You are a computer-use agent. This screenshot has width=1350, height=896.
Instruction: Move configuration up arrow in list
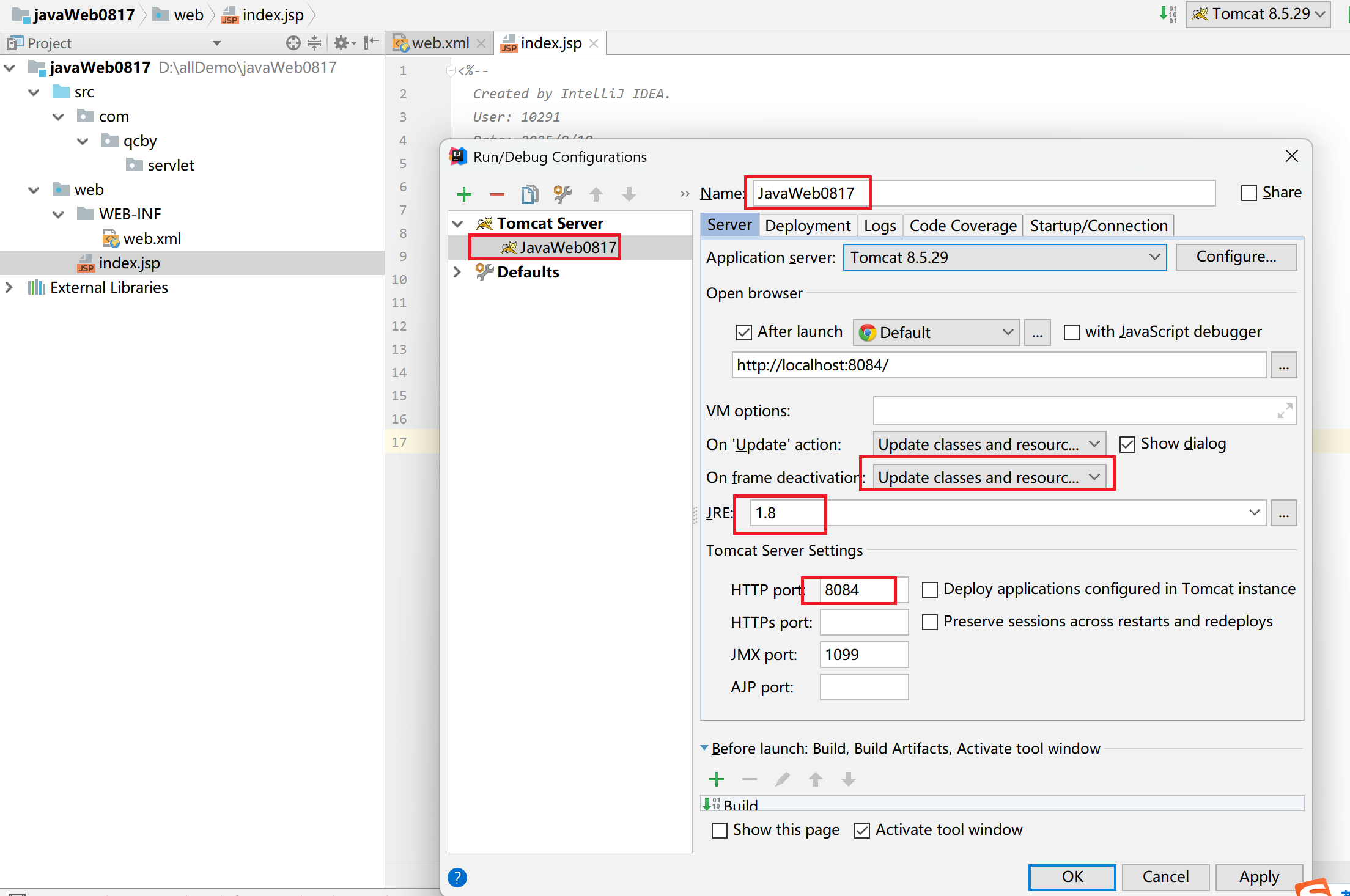tap(596, 194)
